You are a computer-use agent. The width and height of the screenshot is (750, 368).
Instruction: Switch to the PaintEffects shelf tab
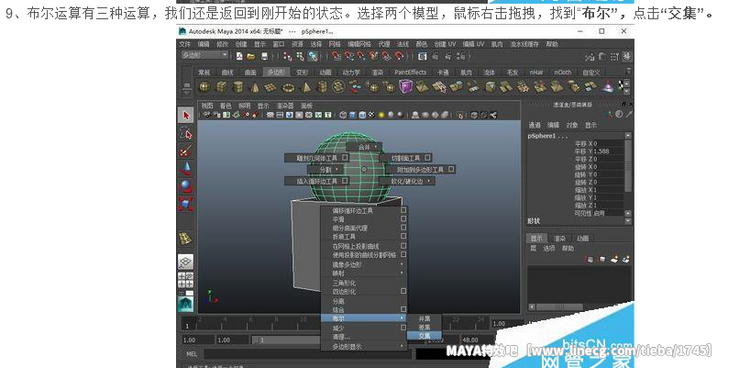410,72
